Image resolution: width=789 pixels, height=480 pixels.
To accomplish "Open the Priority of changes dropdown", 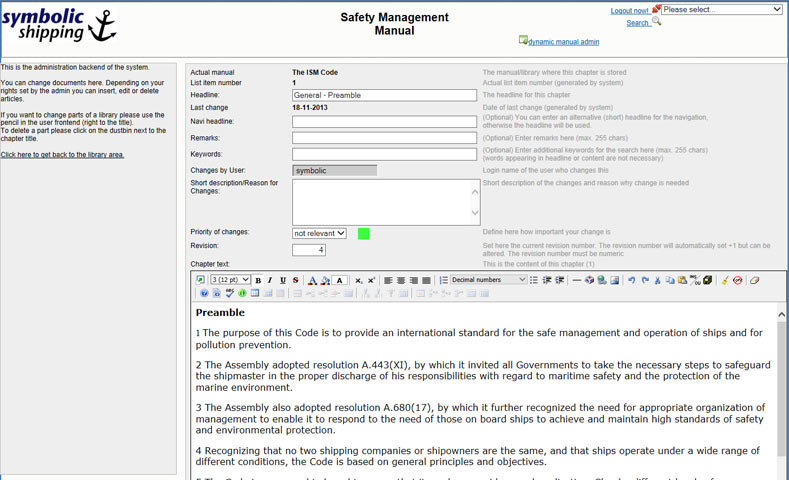I will coord(319,233).
